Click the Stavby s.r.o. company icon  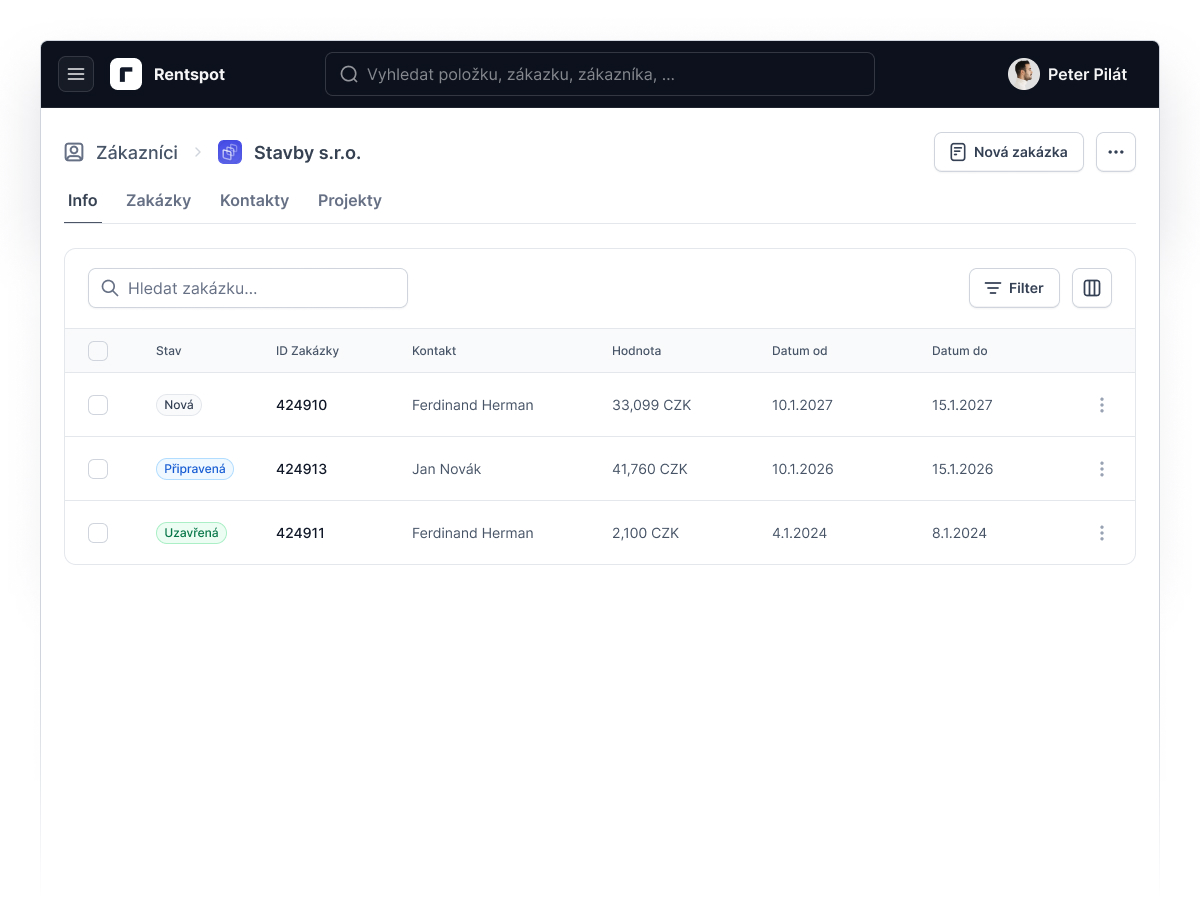(230, 152)
